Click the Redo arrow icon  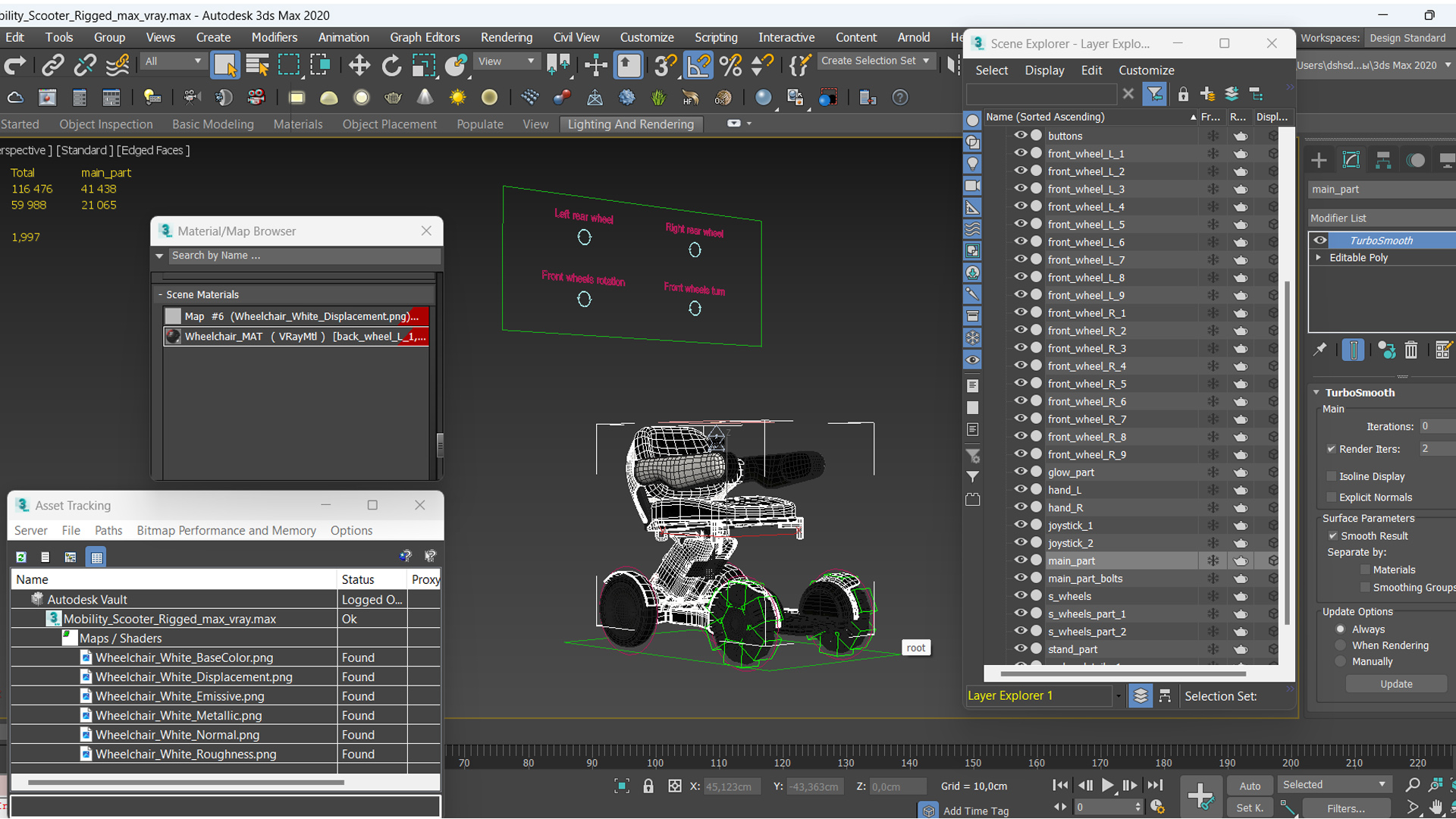coord(15,65)
